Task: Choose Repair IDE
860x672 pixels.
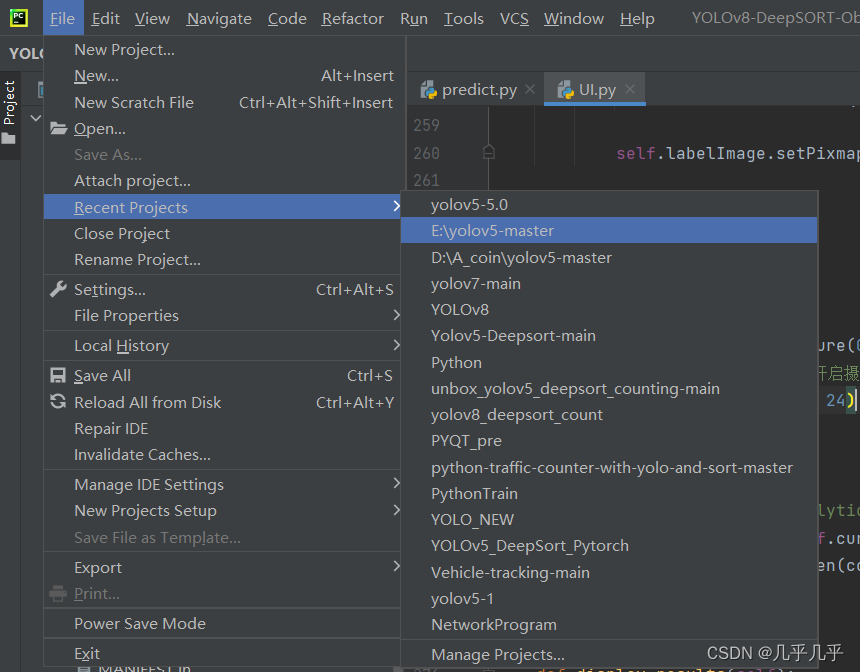Action: click(x=222, y=428)
